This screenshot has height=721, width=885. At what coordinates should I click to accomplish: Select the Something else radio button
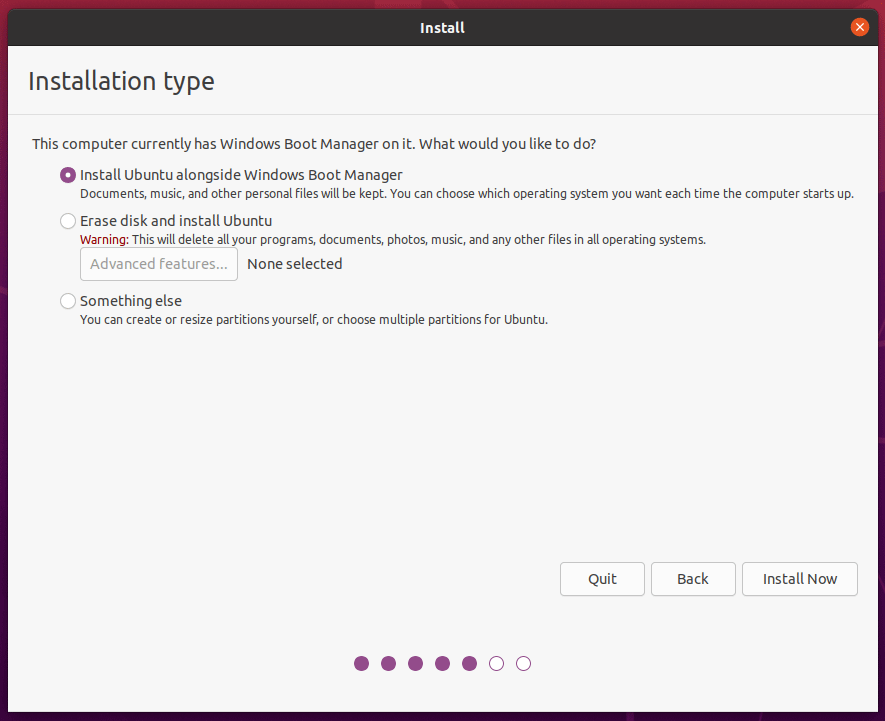coord(68,301)
